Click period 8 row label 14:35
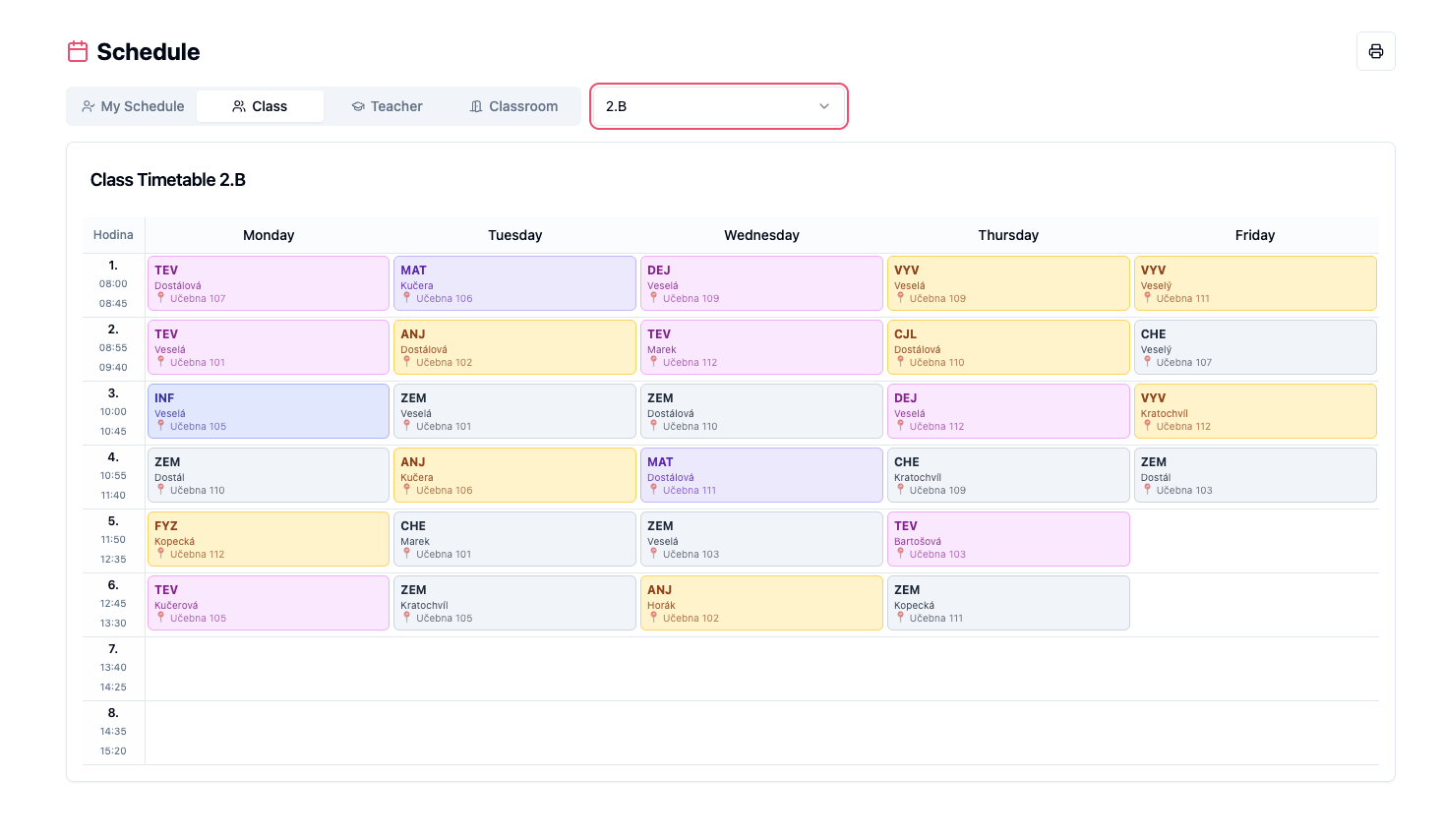 point(113,731)
